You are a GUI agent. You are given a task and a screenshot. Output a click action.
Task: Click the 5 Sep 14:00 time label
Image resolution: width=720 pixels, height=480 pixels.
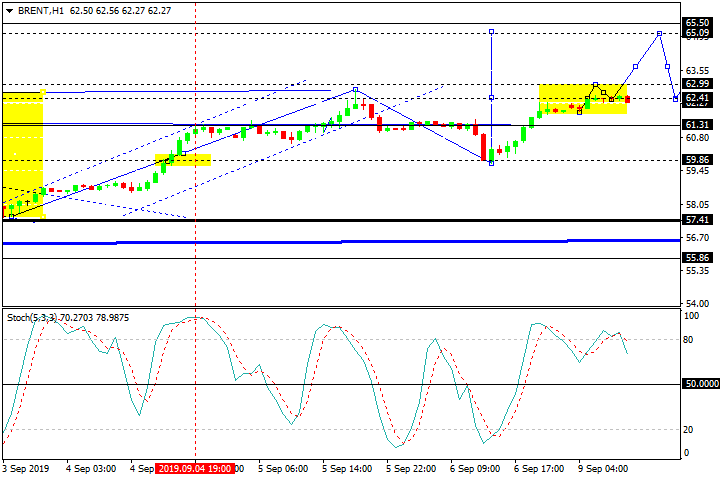coord(346,468)
